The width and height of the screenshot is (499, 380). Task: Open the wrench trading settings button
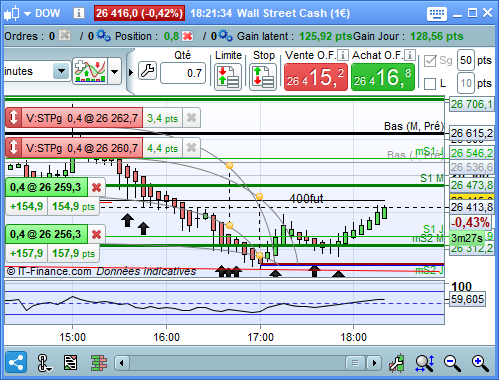(x=147, y=71)
